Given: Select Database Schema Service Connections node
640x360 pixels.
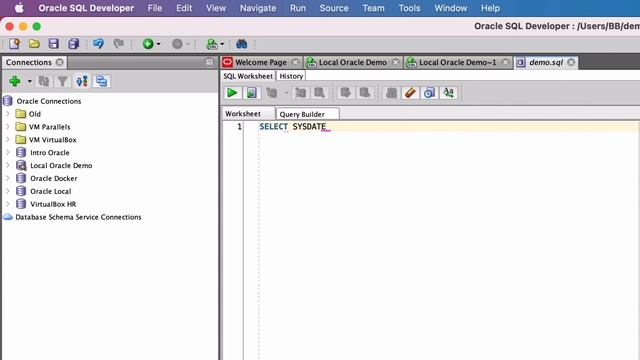Looking at the screenshot, I should (x=78, y=217).
